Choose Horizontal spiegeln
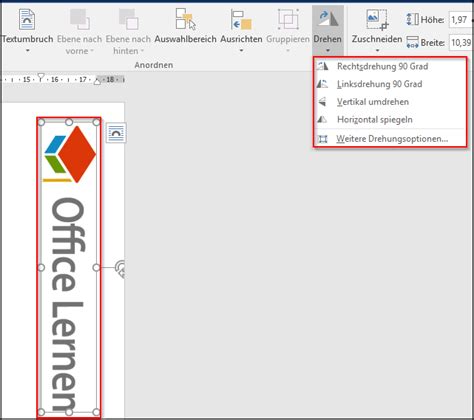The height and width of the screenshot is (420, 474). pyautogui.click(x=390, y=119)
